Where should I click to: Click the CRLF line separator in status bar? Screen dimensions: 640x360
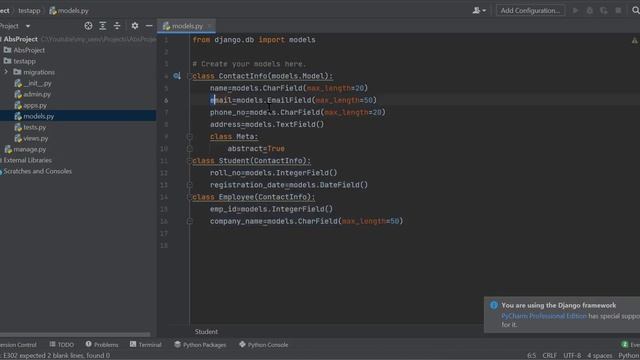(x=549, y=356)
